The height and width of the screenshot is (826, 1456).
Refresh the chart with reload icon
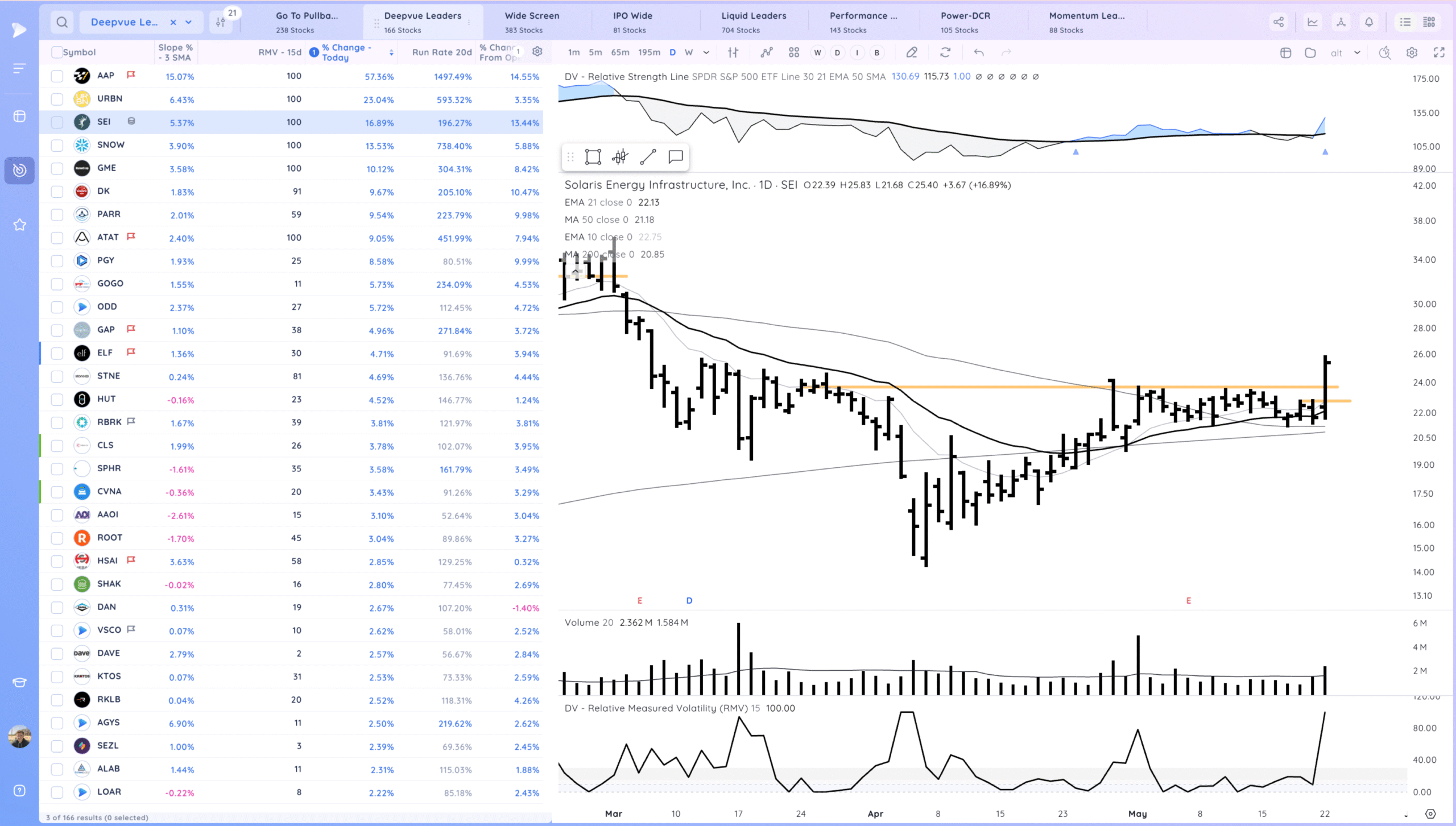pos(945,52)
